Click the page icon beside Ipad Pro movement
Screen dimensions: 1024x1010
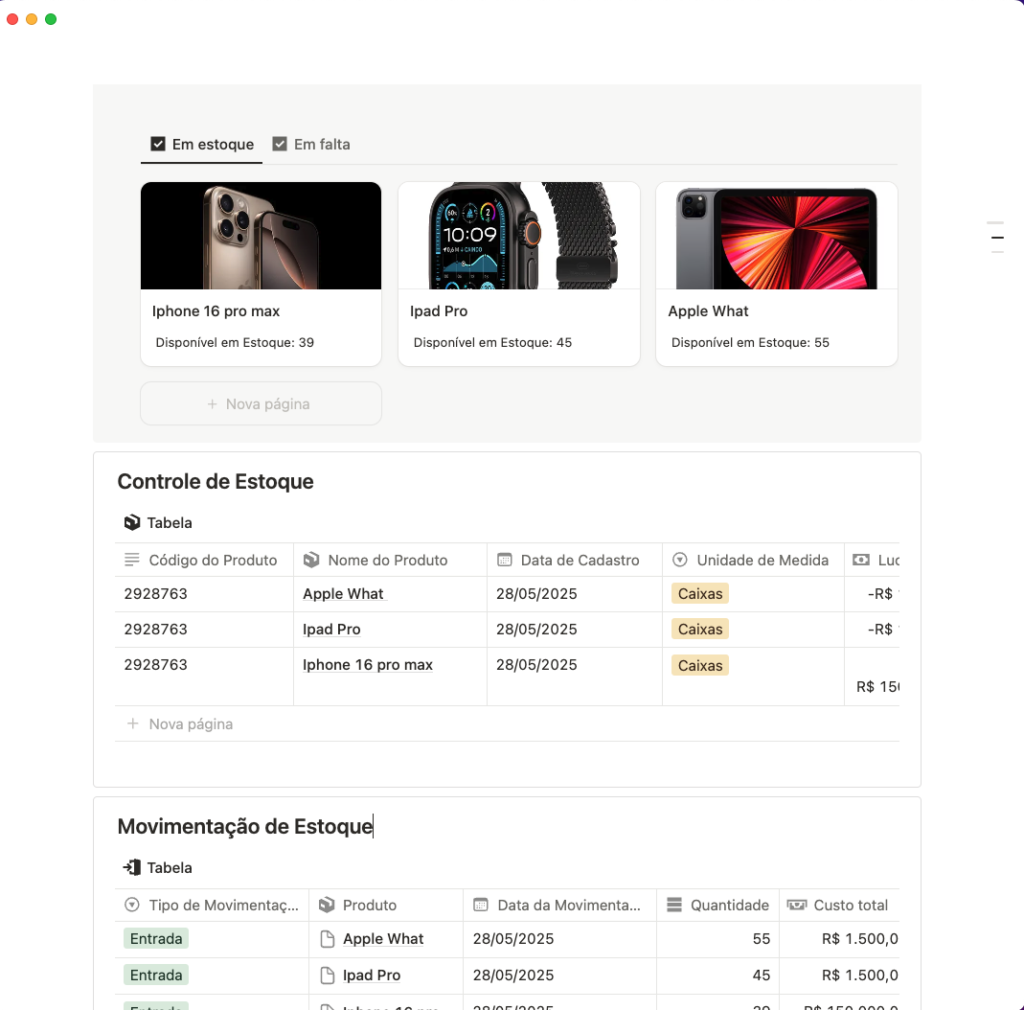(x=328, y=975)
